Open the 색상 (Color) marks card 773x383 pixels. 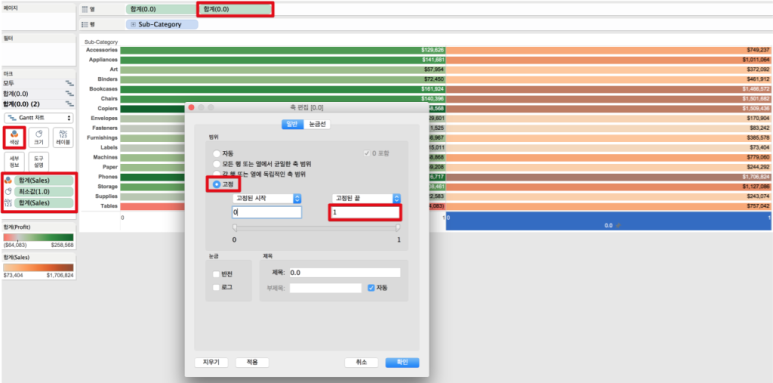pyautogui.click(x=14, y=137)
